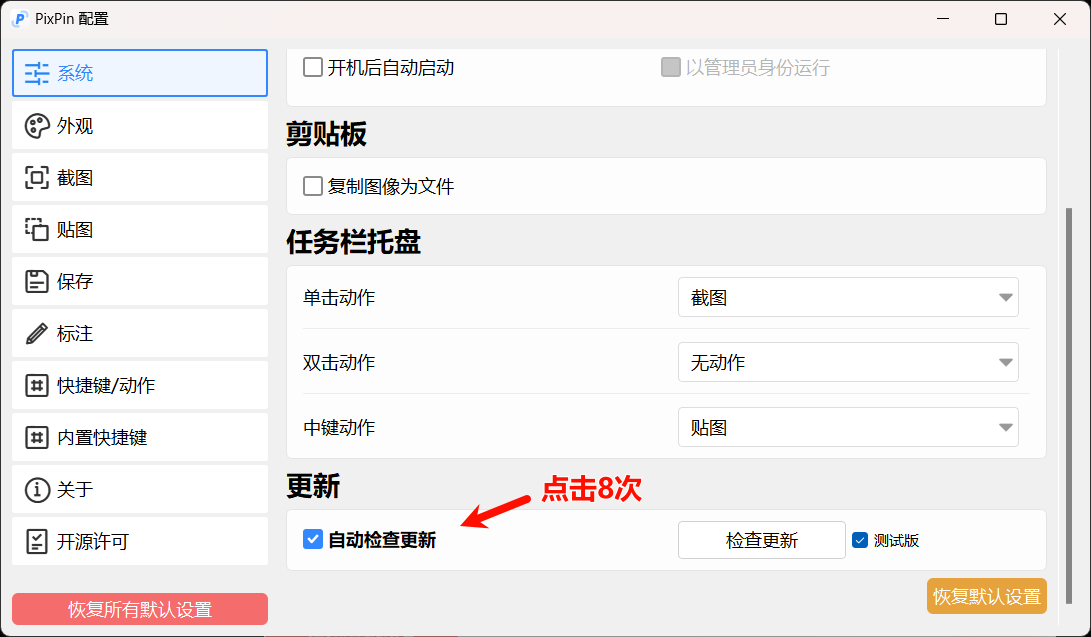This screenshot has width=1091, height=637.
Task: Click the floppy disk icon beside 保存
Action: coord(37,282)
